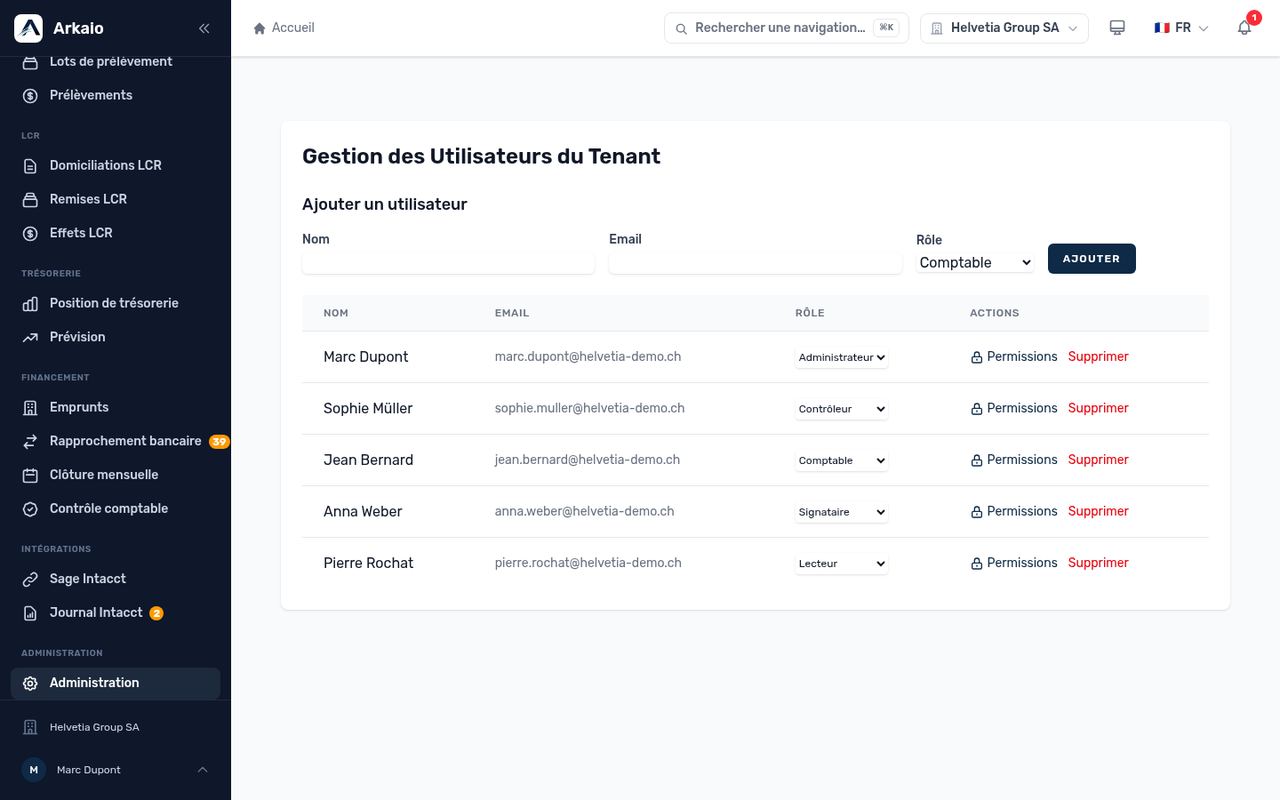Change Pierre Rochat's role dropdown
Screen dimensions: 1280x800
click(841, 564)
